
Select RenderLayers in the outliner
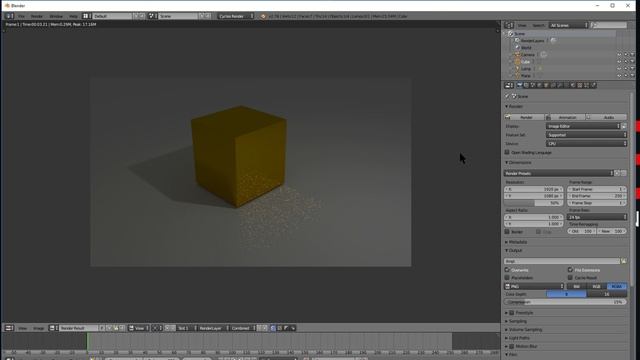[532, 40]
